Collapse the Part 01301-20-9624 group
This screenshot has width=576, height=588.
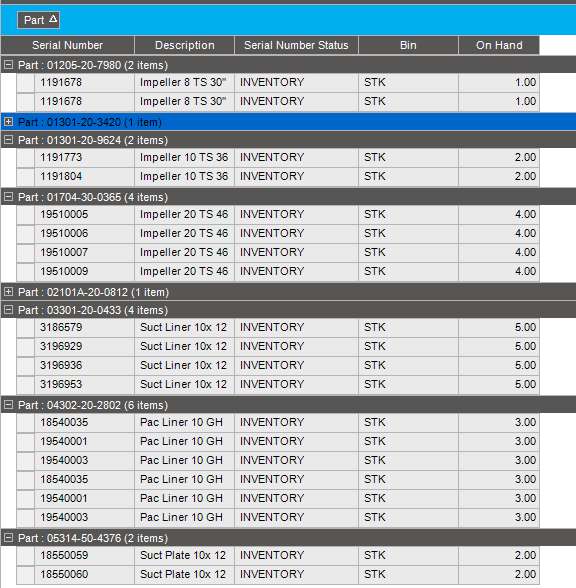point(8,140)
